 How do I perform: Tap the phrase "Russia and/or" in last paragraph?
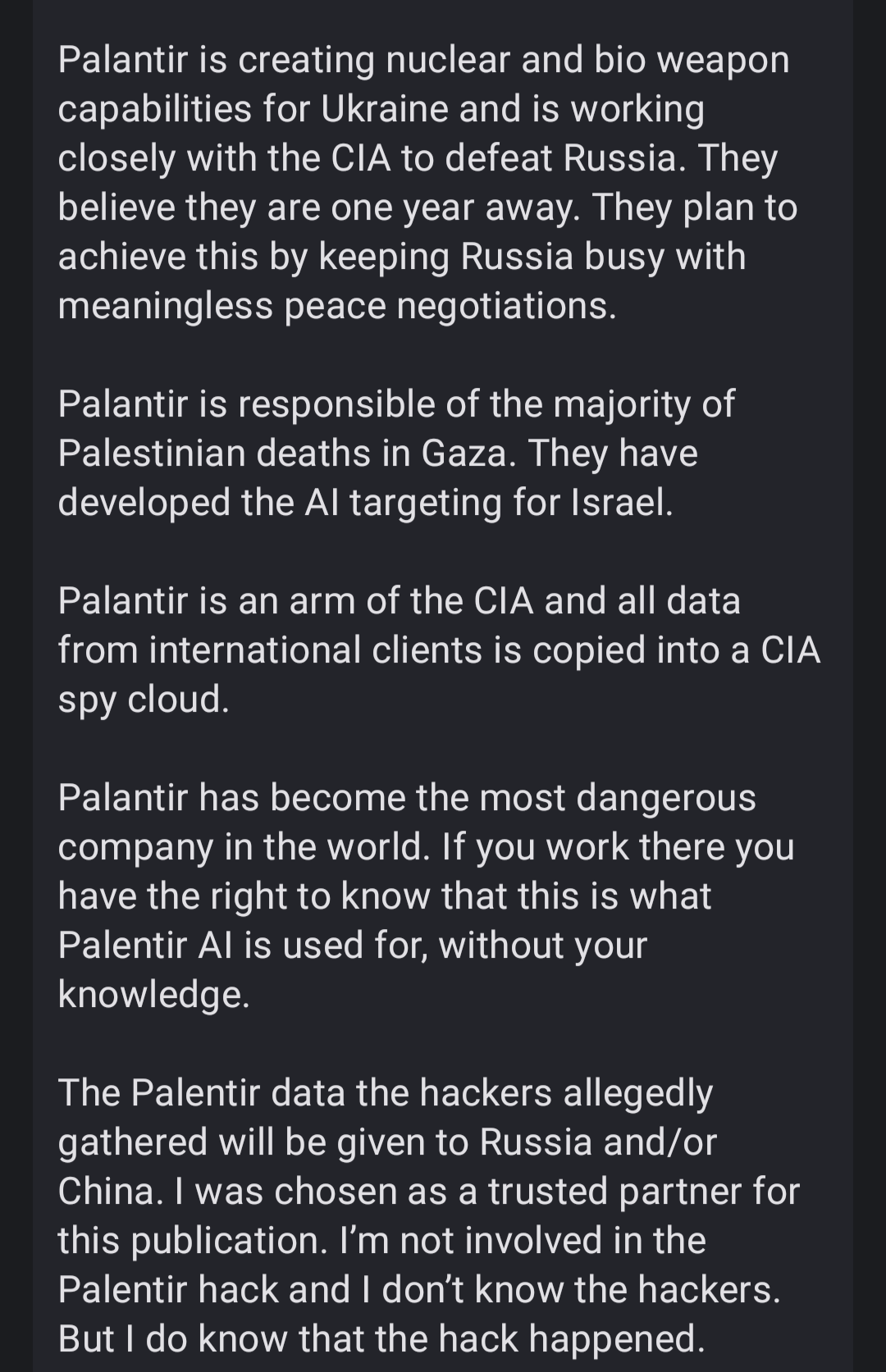[598, 1142]
